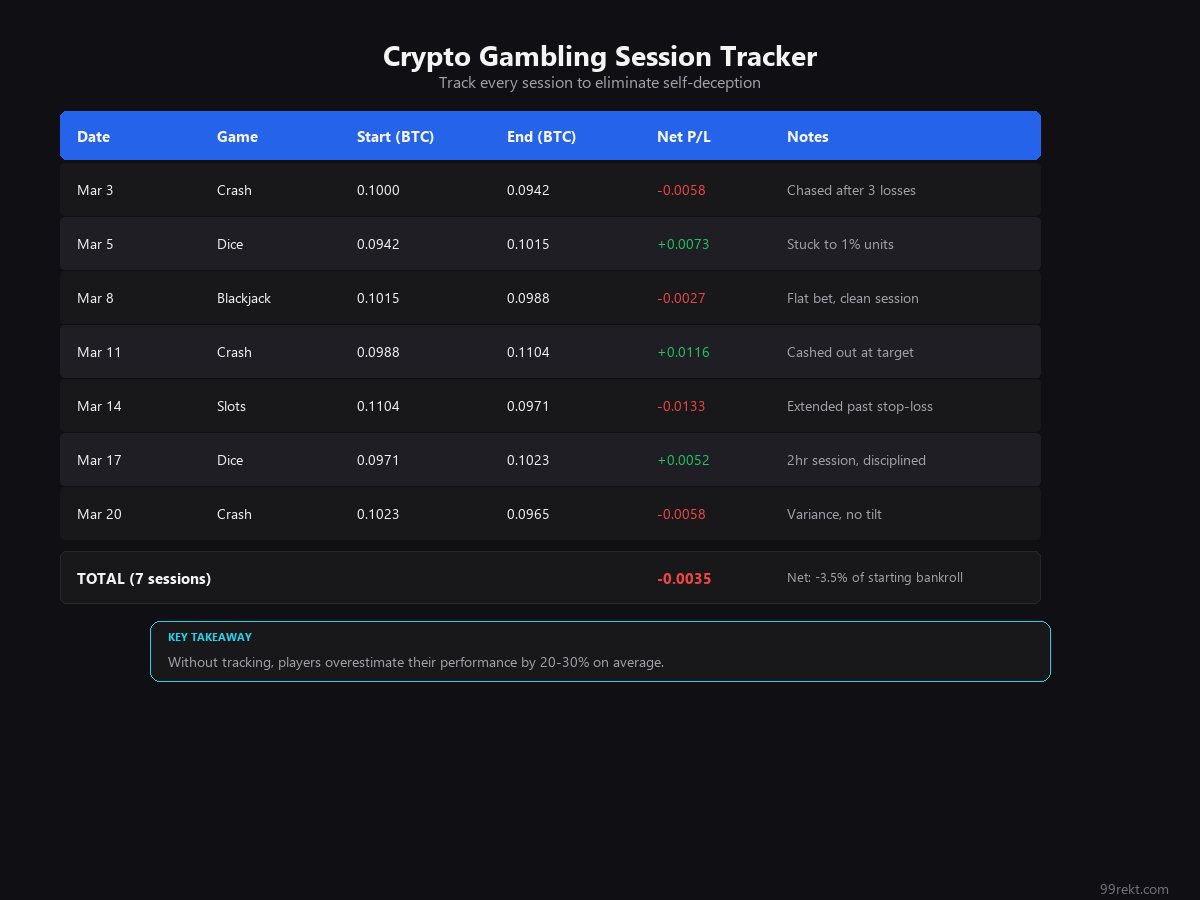Image resolution: width=1200 pixels, height=900 pixels.
Task: Select the End (BTC) column header
Action: pyautogui.click(x=541, y=137)
